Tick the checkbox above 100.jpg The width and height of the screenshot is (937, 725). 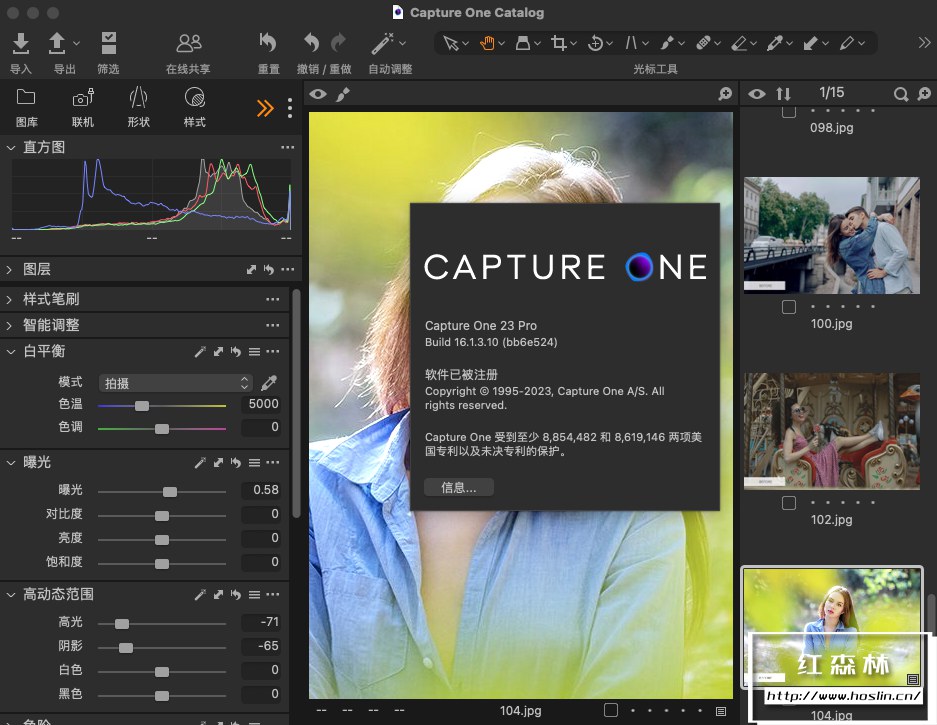[x=789, y=307]
